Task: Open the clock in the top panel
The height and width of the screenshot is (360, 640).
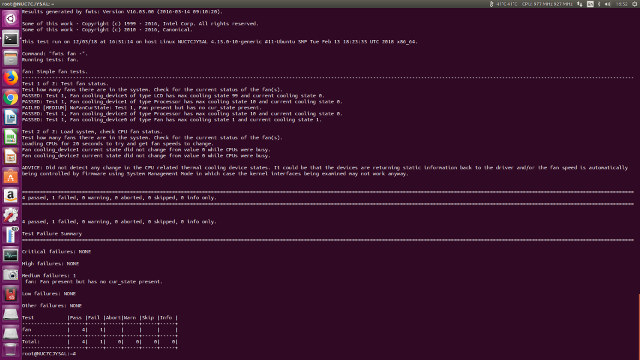Action: pyautogui.click(x=622, y=4)
